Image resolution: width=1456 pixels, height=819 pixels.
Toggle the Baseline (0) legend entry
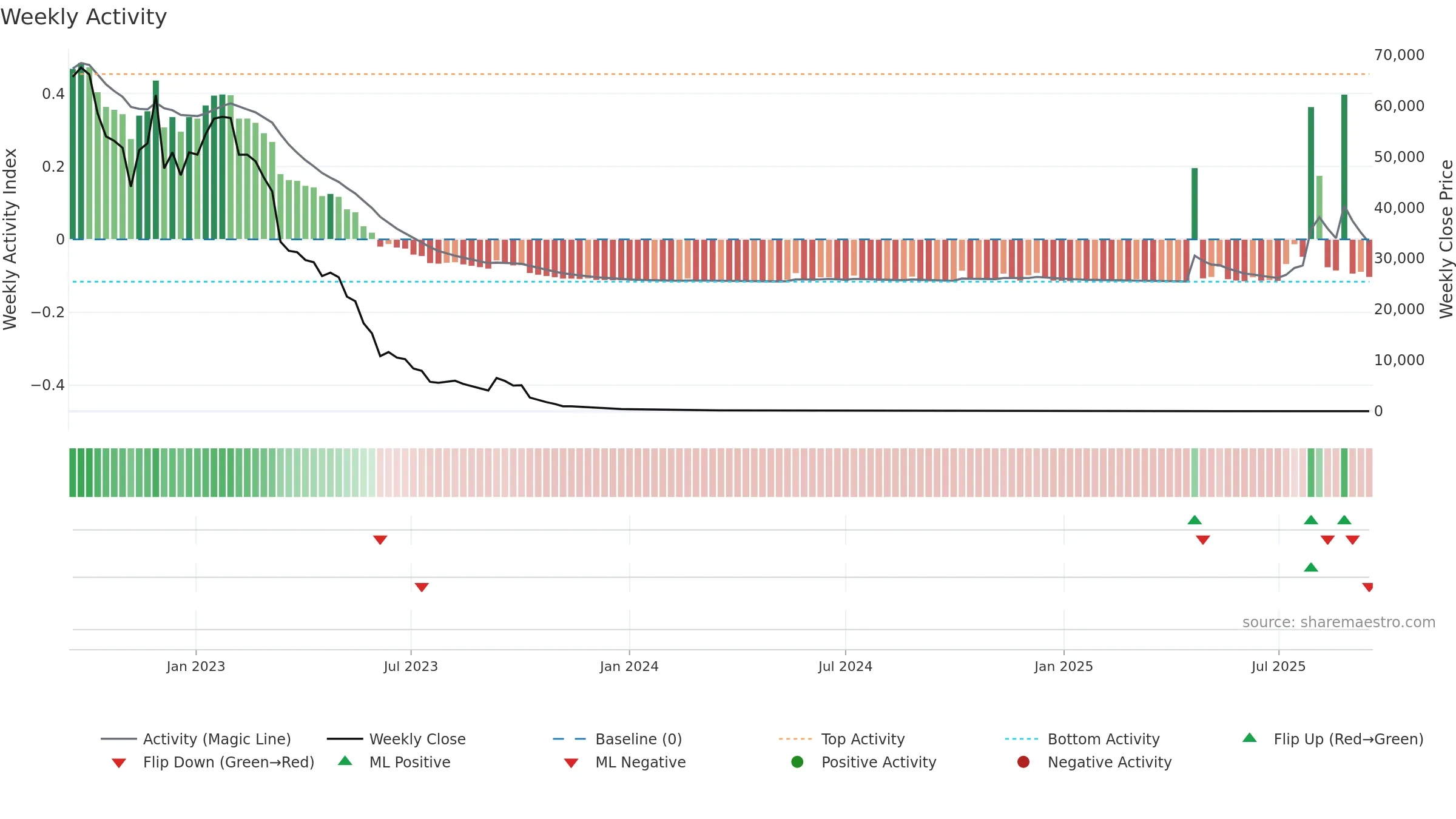tap(618, 739)
